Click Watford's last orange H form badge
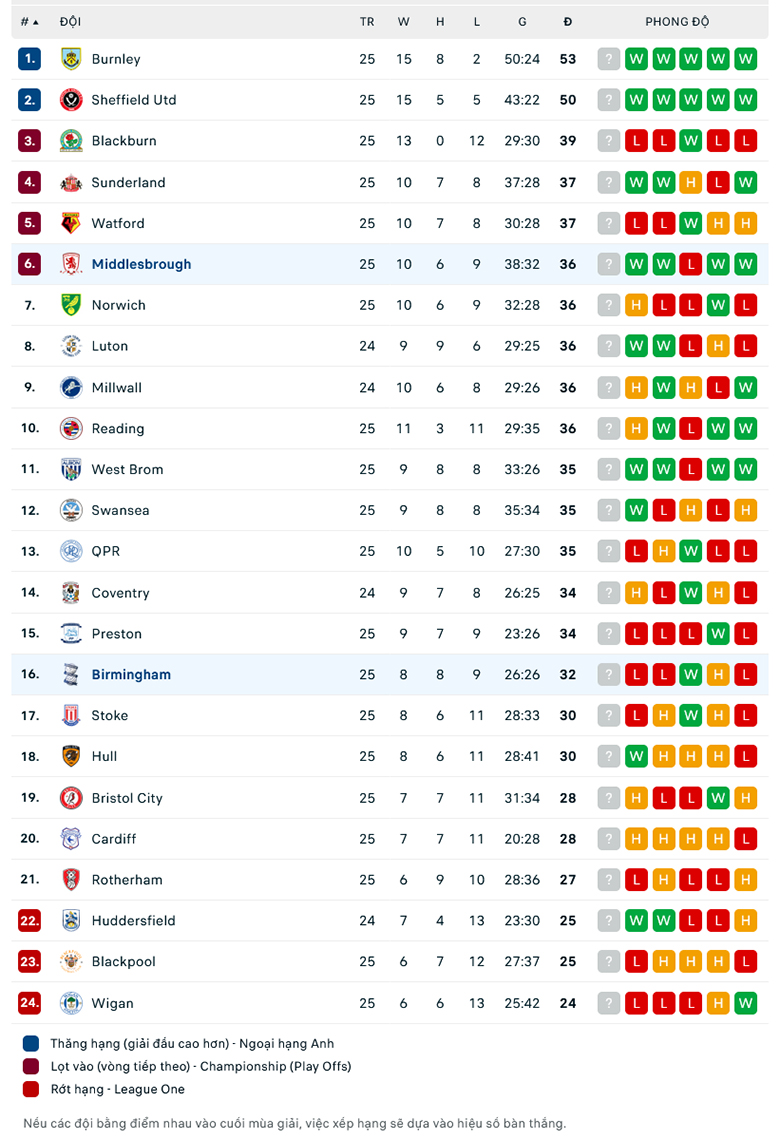Screen dimensions: 780x1139 (x=745, y=223)
